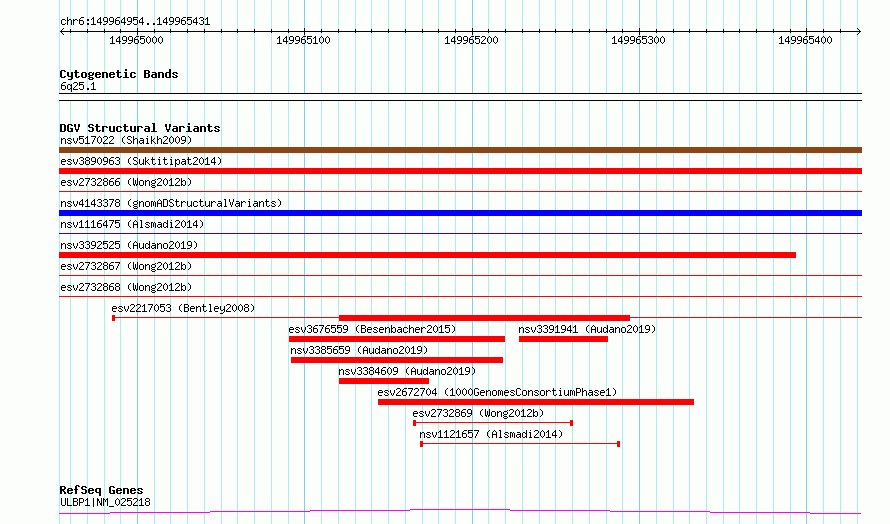The width and height of the screenshot is (890, 524).
Task: Select the brown nsv517022 variant bar
Action: point(460,150)
